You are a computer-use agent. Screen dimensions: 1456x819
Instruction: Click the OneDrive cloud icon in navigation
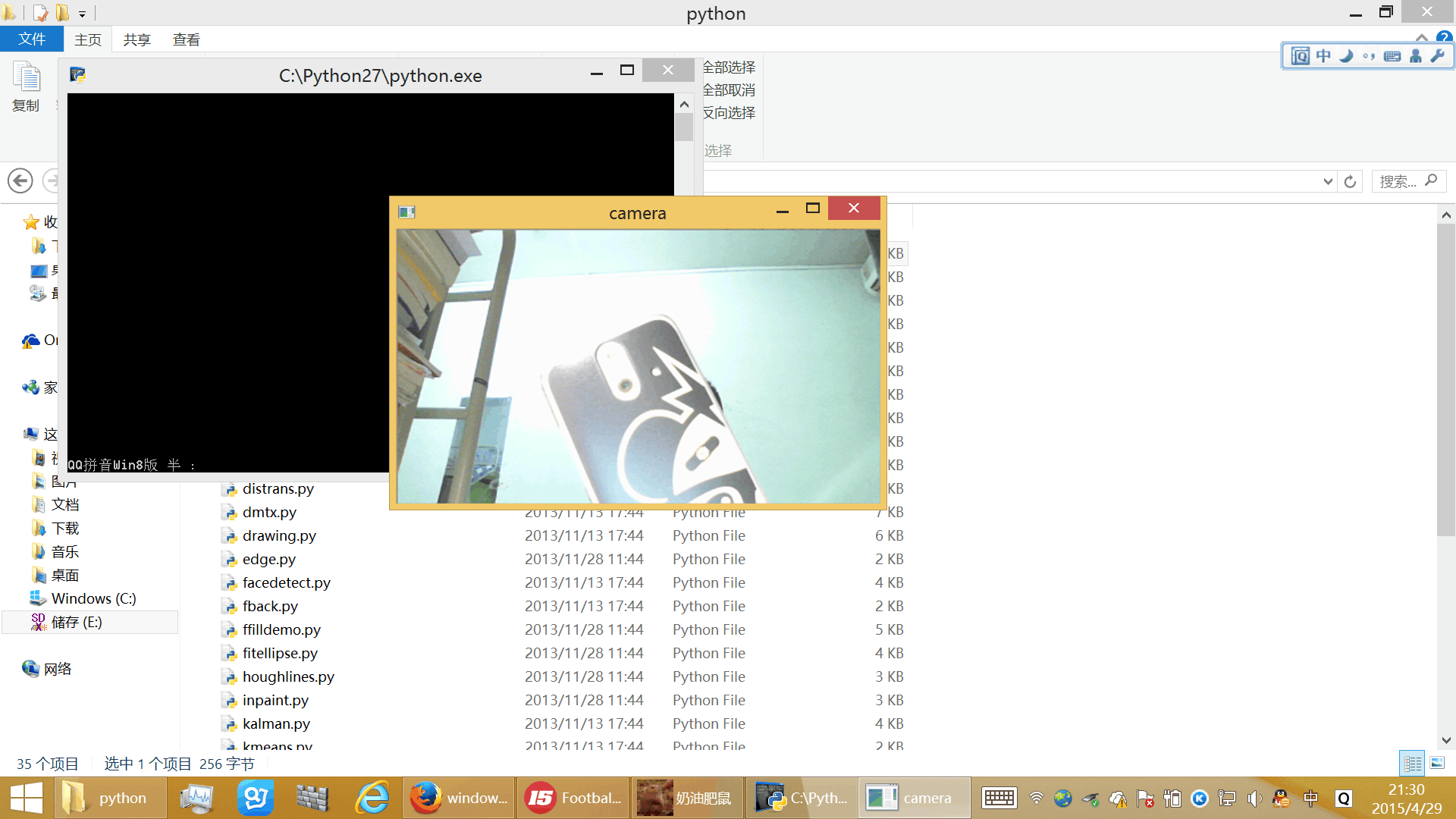pyautogui.click(x=31, y=340)
